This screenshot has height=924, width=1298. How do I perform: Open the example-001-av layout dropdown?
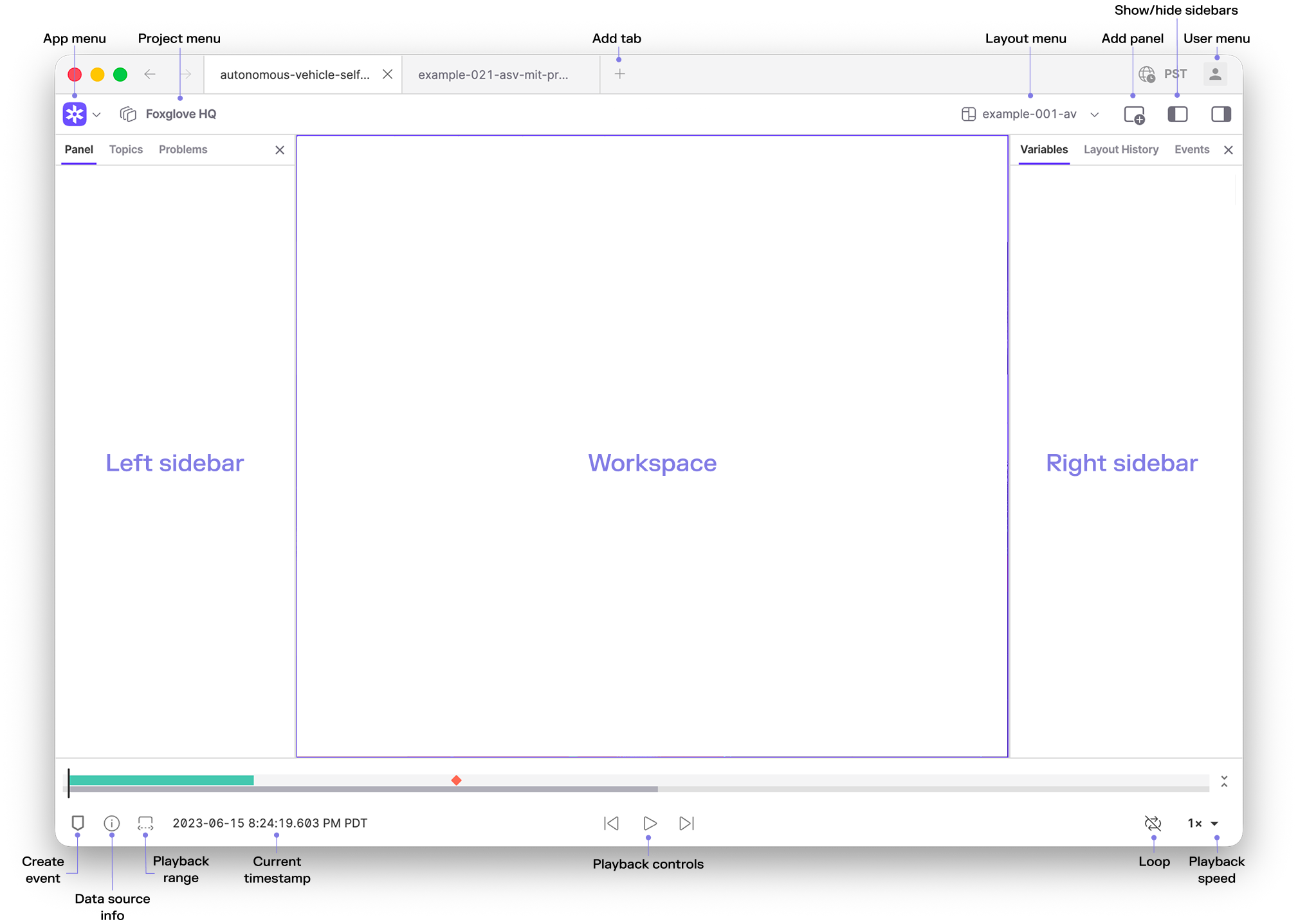1030,114
